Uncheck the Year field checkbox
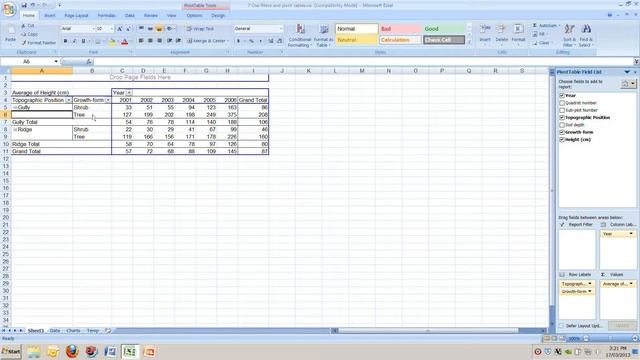 (562, 96)
